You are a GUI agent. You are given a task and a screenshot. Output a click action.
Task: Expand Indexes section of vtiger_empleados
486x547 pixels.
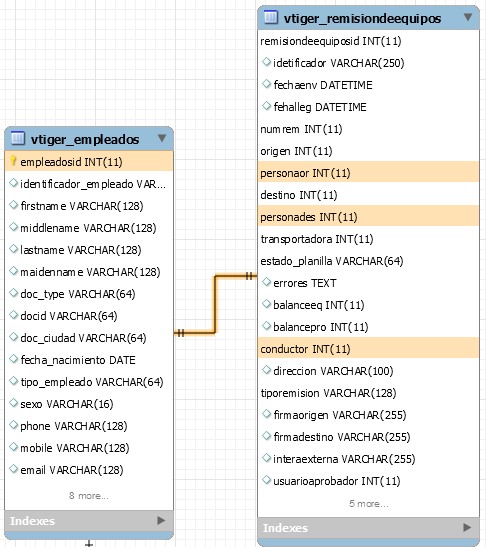161,520
